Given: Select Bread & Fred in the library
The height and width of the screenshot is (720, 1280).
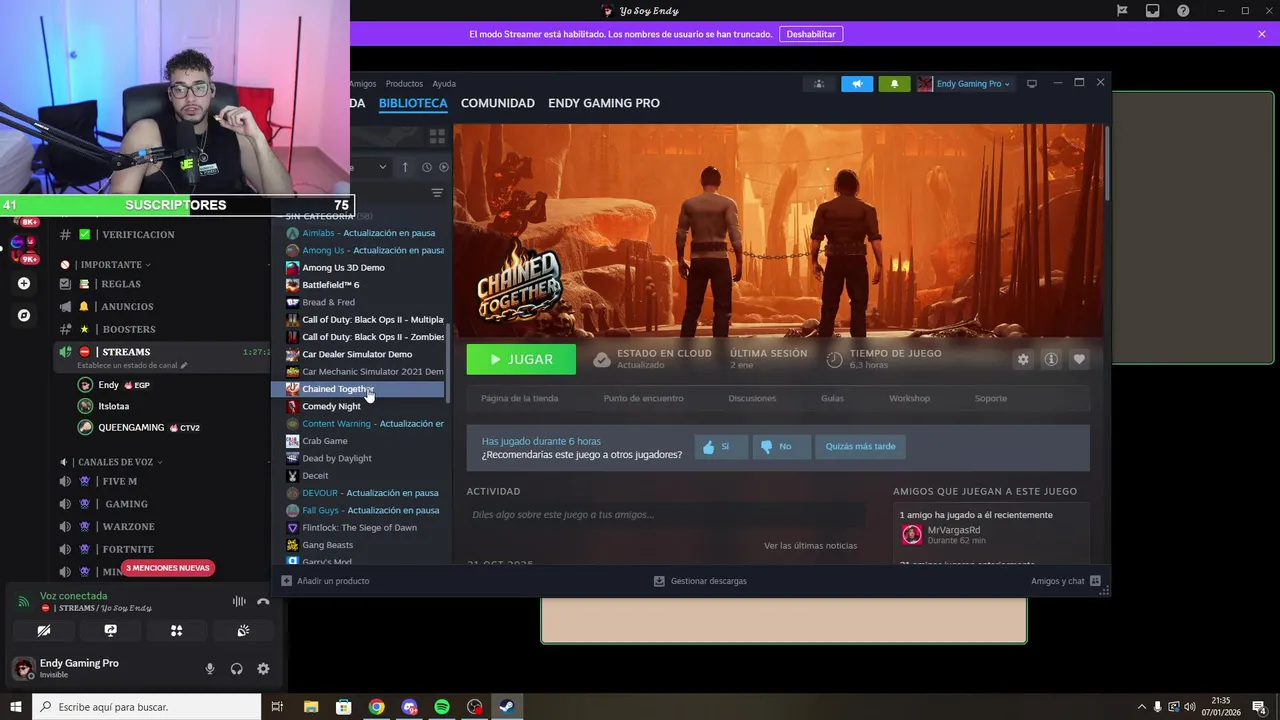Looking at the screenshot, I should click(364, 302).
